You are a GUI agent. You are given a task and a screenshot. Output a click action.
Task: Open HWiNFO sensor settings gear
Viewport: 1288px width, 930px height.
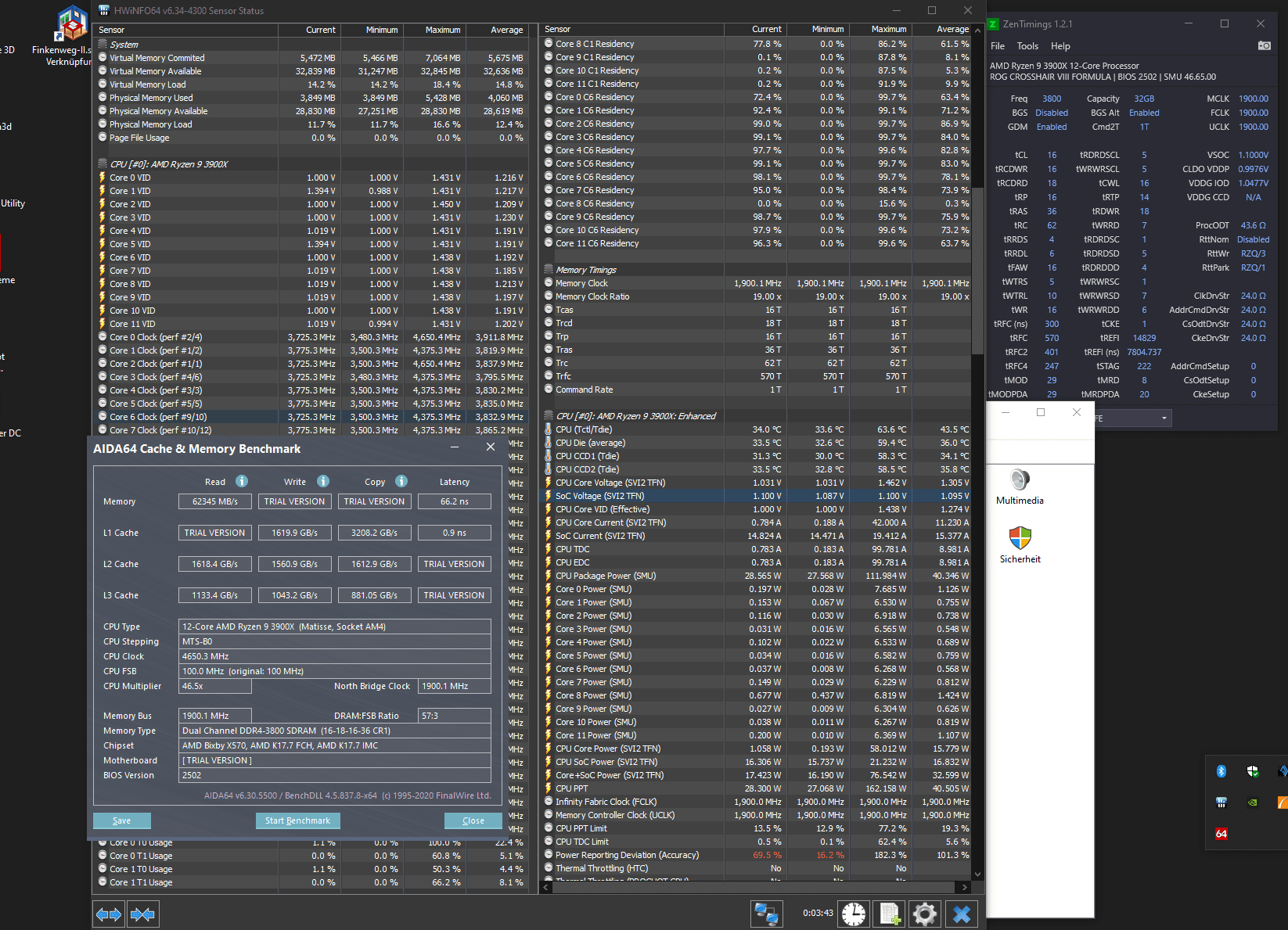pyautogui.click(x=924, y=914)
